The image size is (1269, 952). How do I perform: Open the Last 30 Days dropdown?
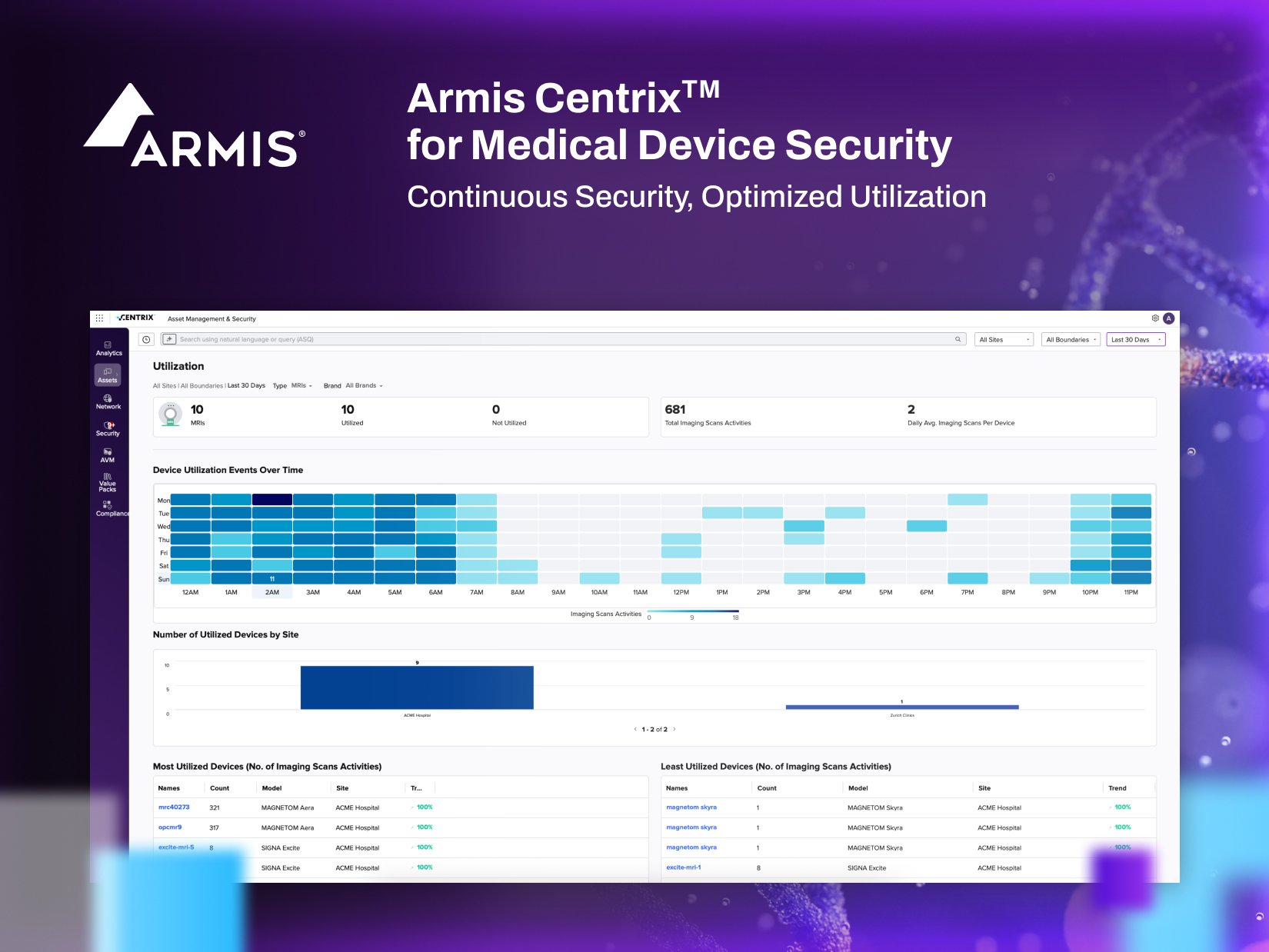1136,339
